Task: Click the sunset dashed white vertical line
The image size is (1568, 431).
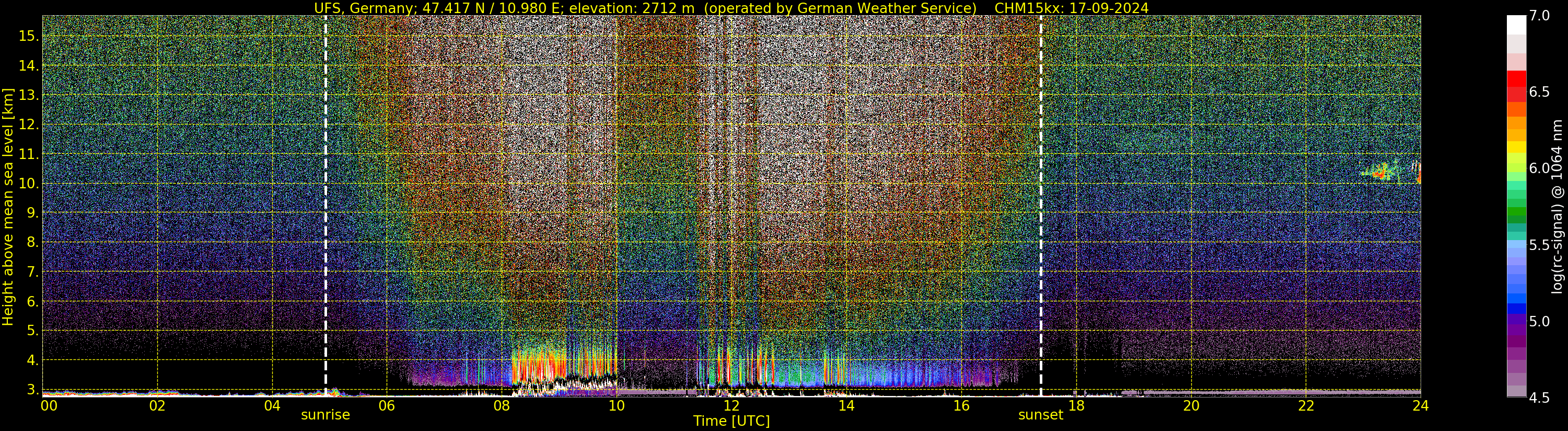Action: tap(1041, 206)
